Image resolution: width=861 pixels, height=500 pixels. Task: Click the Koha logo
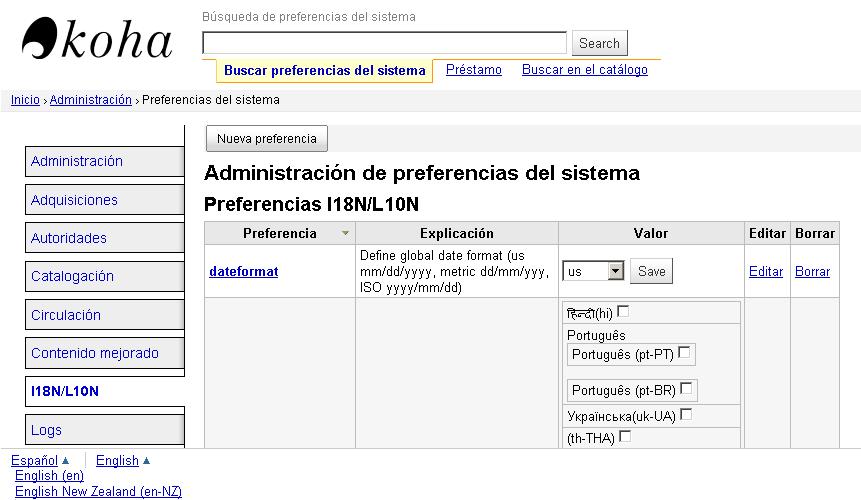click(x=96, y=40)
